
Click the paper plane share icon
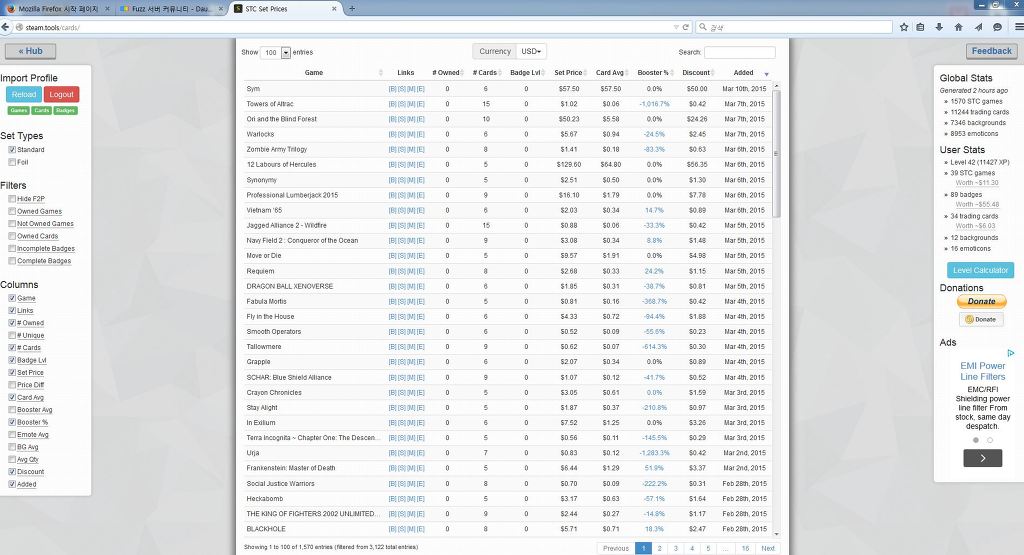tap(978, 27)
